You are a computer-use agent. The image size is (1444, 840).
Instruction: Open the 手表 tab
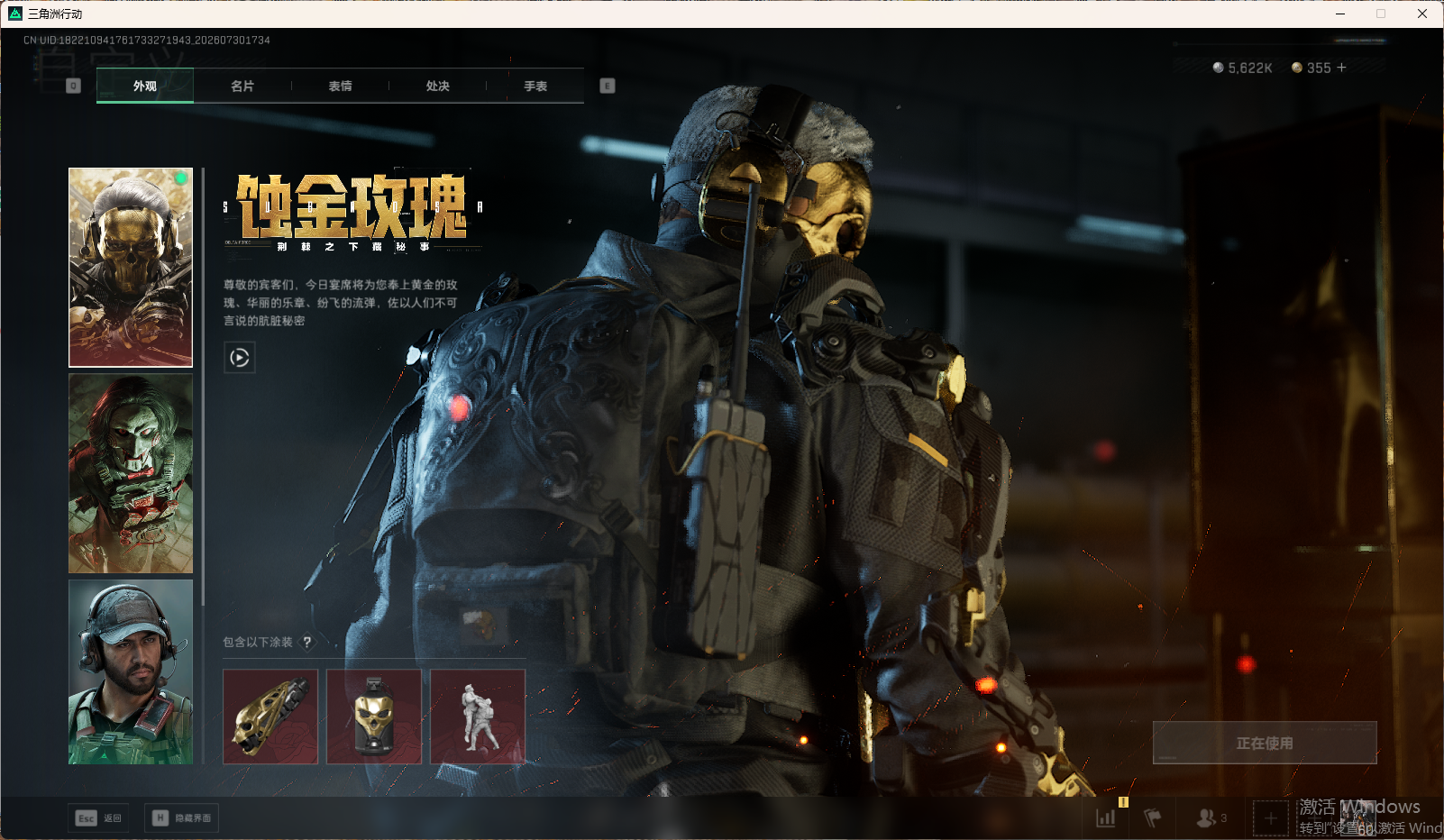pyautogui.click(x=535, y=86)
